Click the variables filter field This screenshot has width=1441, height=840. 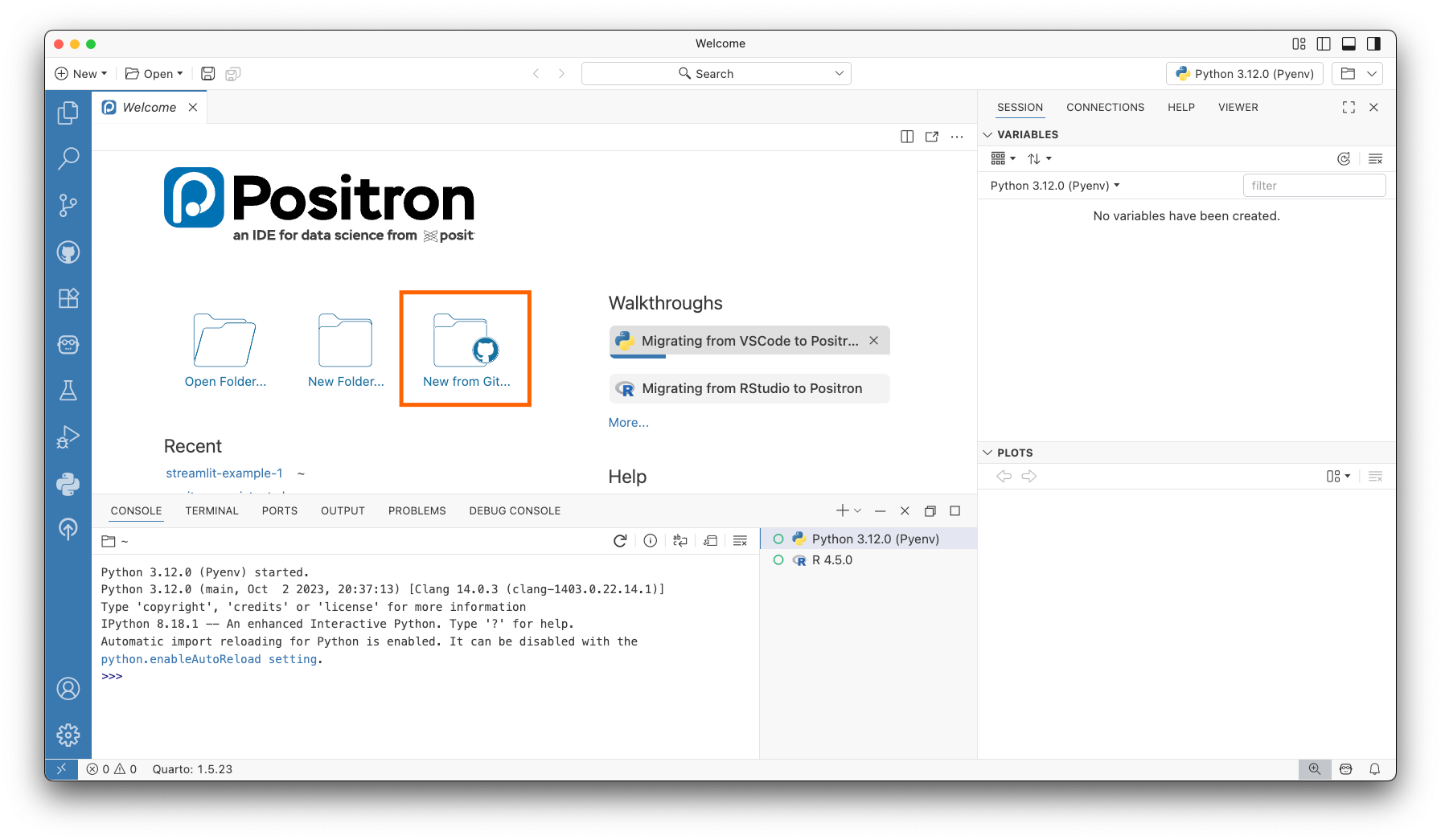pyautogui.click(x=1313, y=186)
